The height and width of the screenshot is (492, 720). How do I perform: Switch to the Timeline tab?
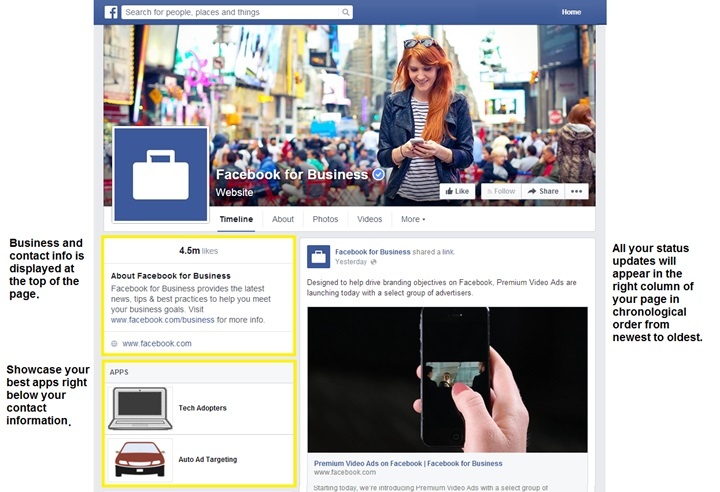click(236, 219)
